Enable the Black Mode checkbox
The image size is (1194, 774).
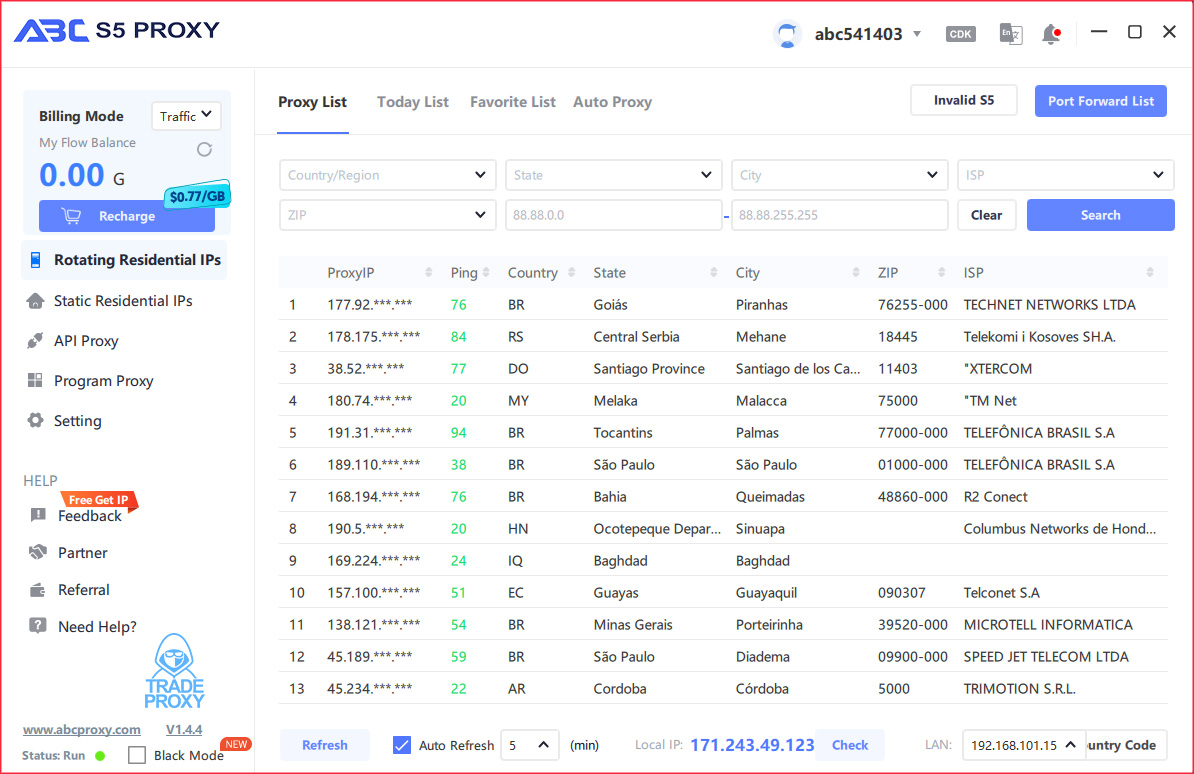pos(137,755)
